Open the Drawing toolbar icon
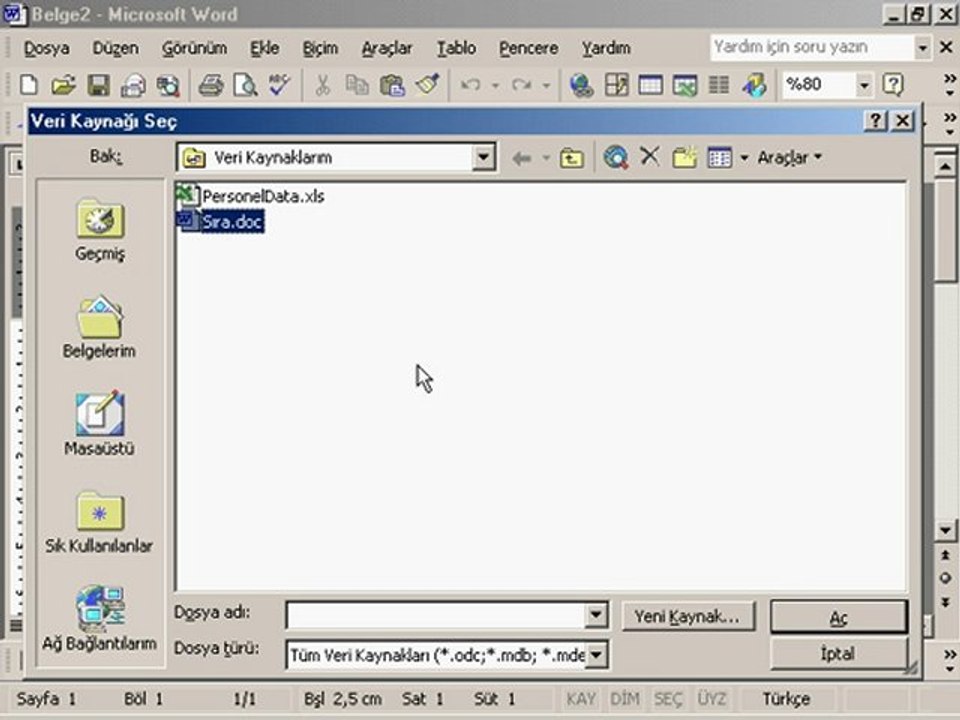Viewport: 960px width, 720px height. click(x=754, y=85)
